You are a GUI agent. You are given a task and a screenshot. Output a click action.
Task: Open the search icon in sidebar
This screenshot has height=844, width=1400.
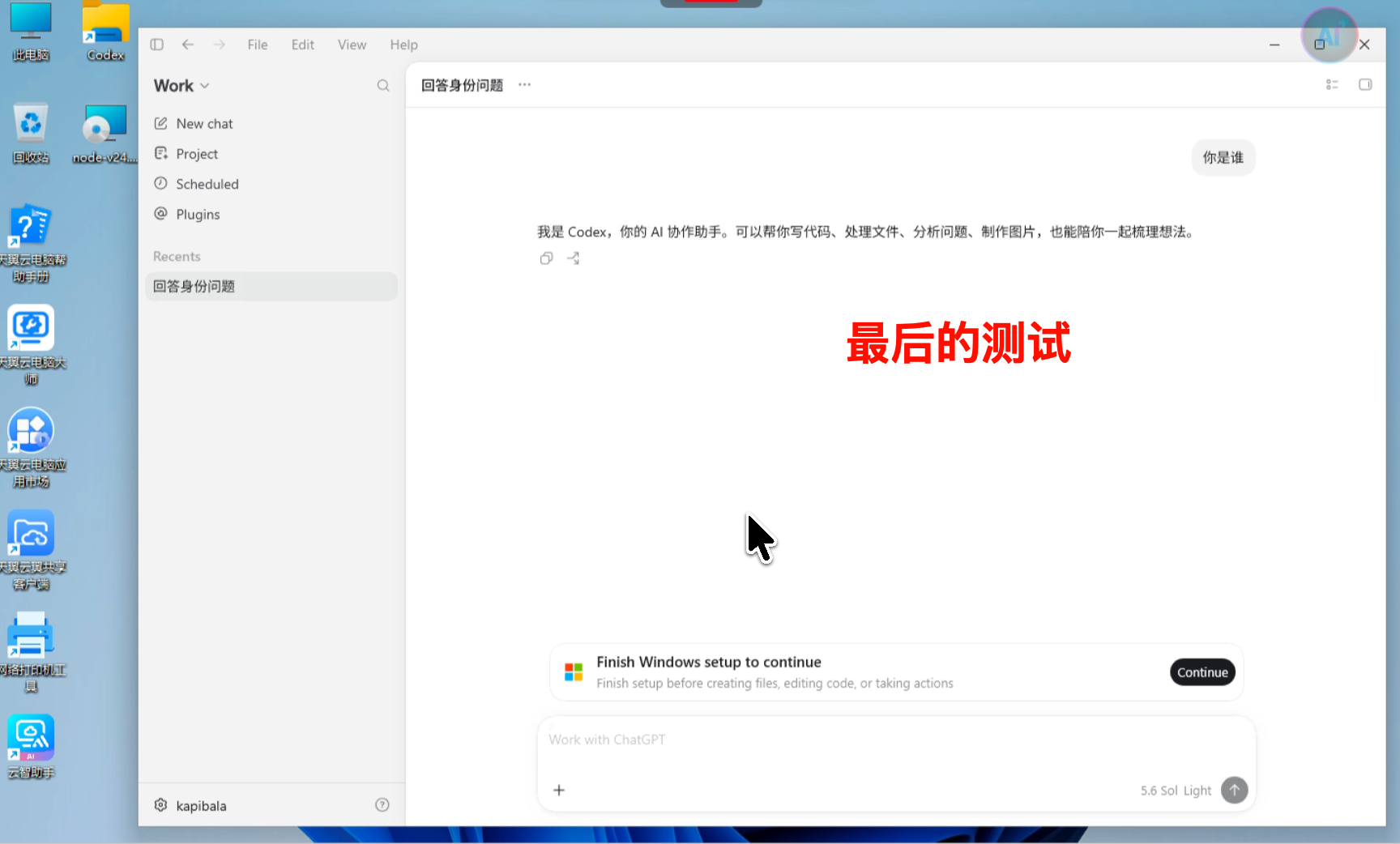click(383, 86)
